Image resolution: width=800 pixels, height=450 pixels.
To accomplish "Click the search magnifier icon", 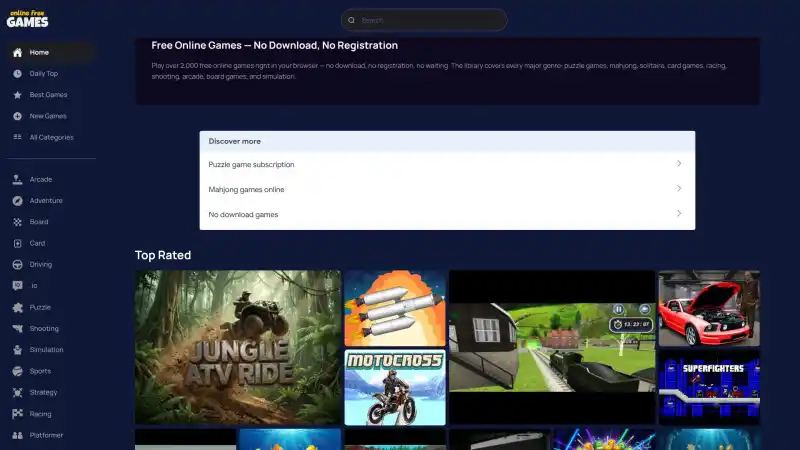I will pos(351,20).
